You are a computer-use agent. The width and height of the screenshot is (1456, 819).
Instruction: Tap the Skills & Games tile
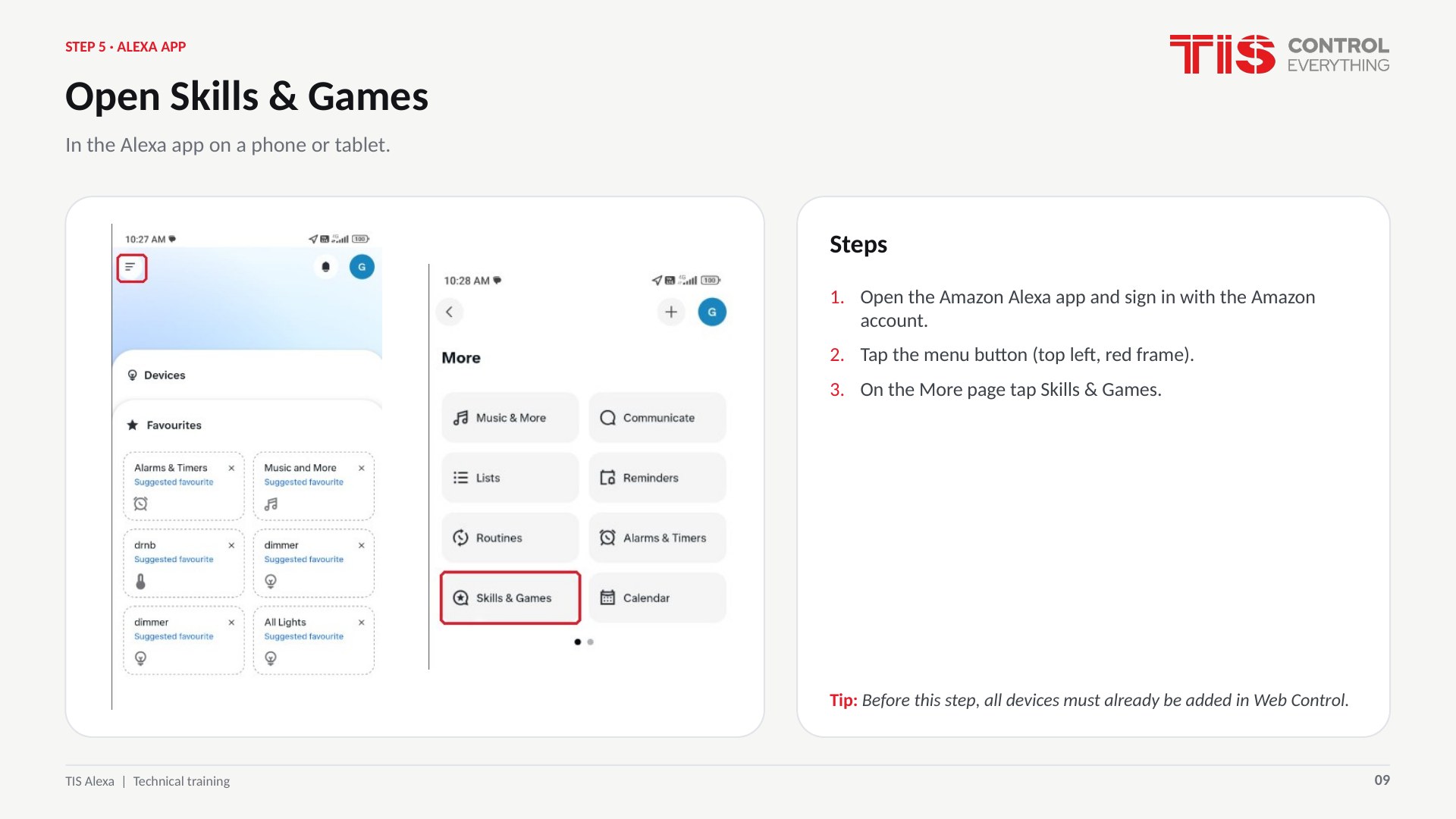pos(510,598)
